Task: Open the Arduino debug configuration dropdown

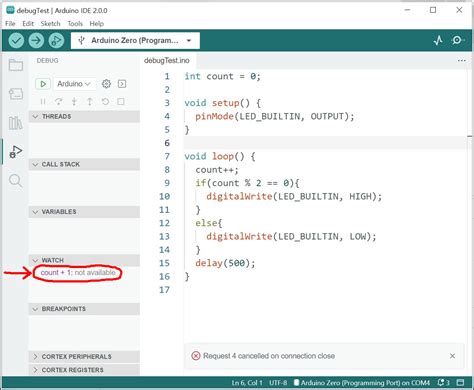Action: coord(74,84)
